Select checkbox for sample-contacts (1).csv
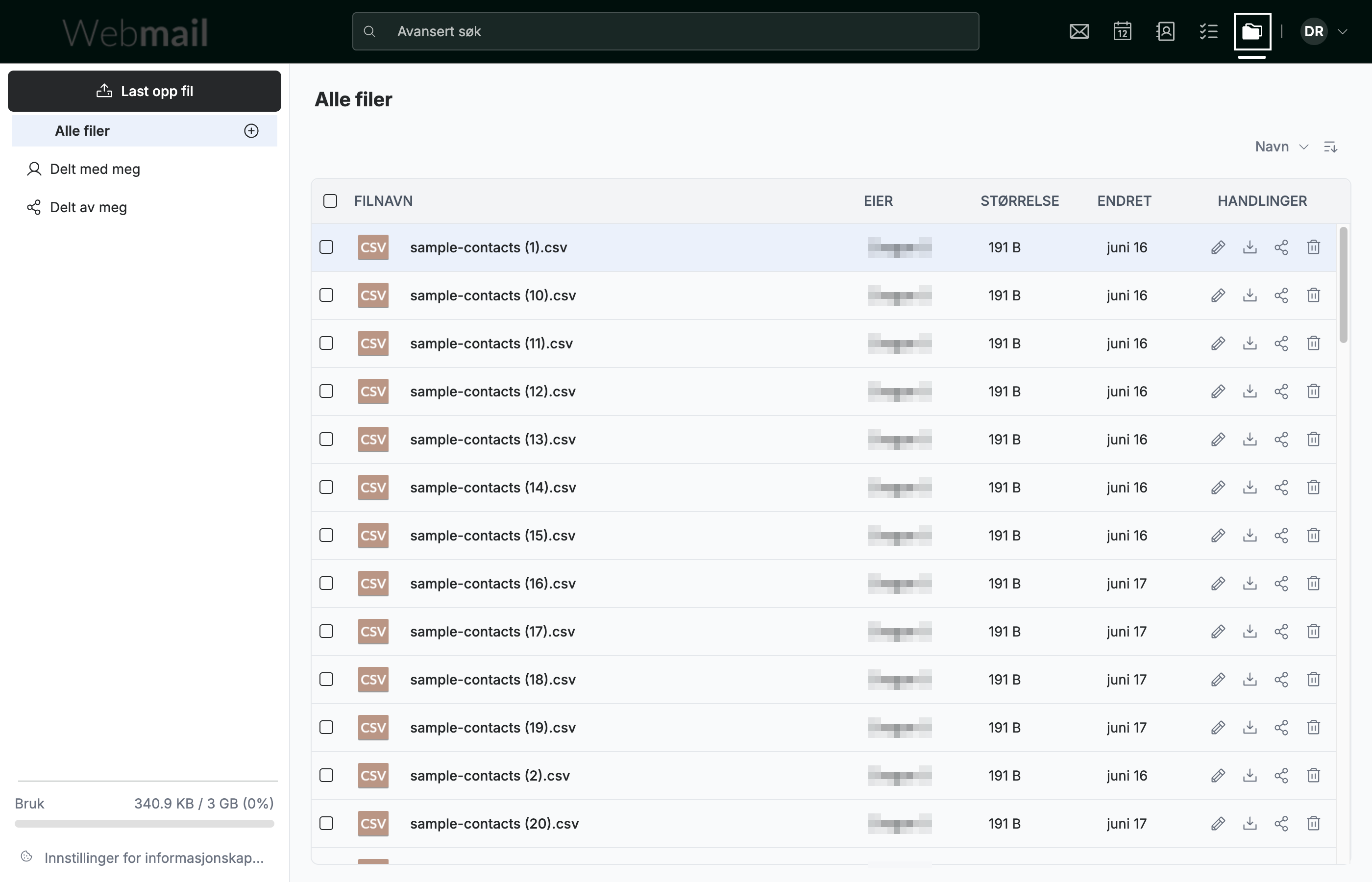 pos(326,247)
